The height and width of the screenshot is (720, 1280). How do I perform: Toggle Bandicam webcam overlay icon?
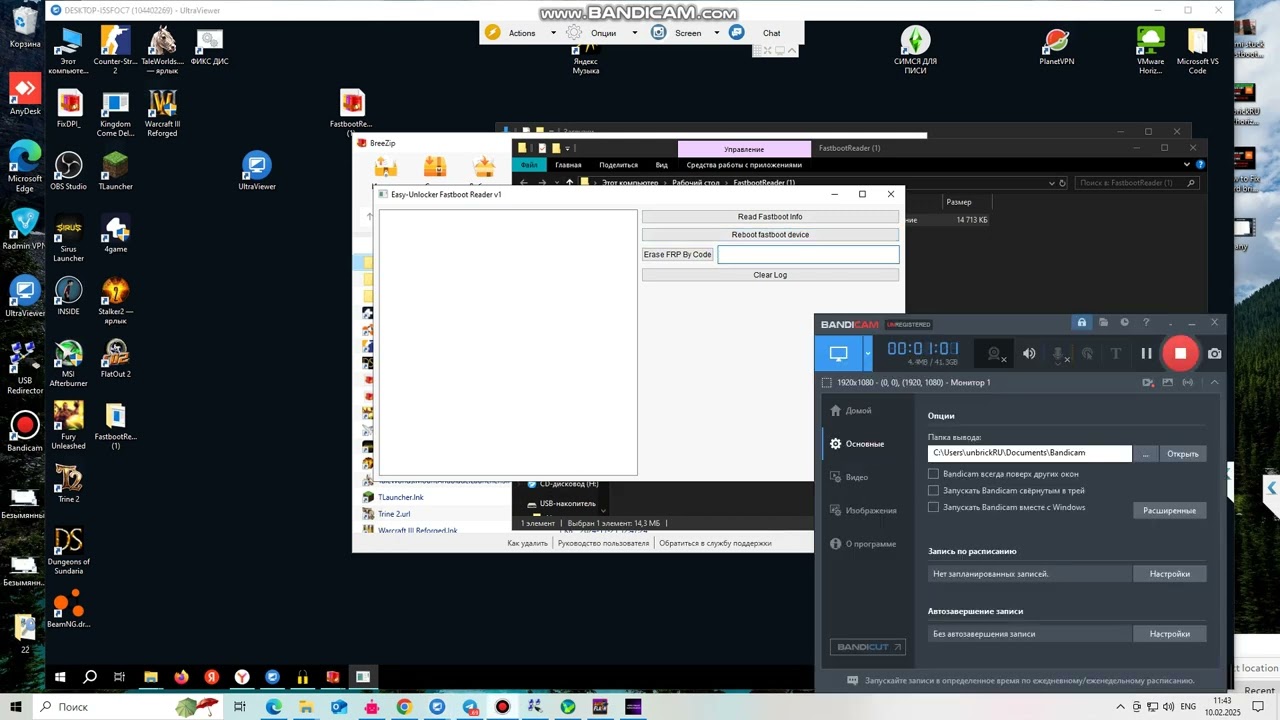(x=994, y=353)
